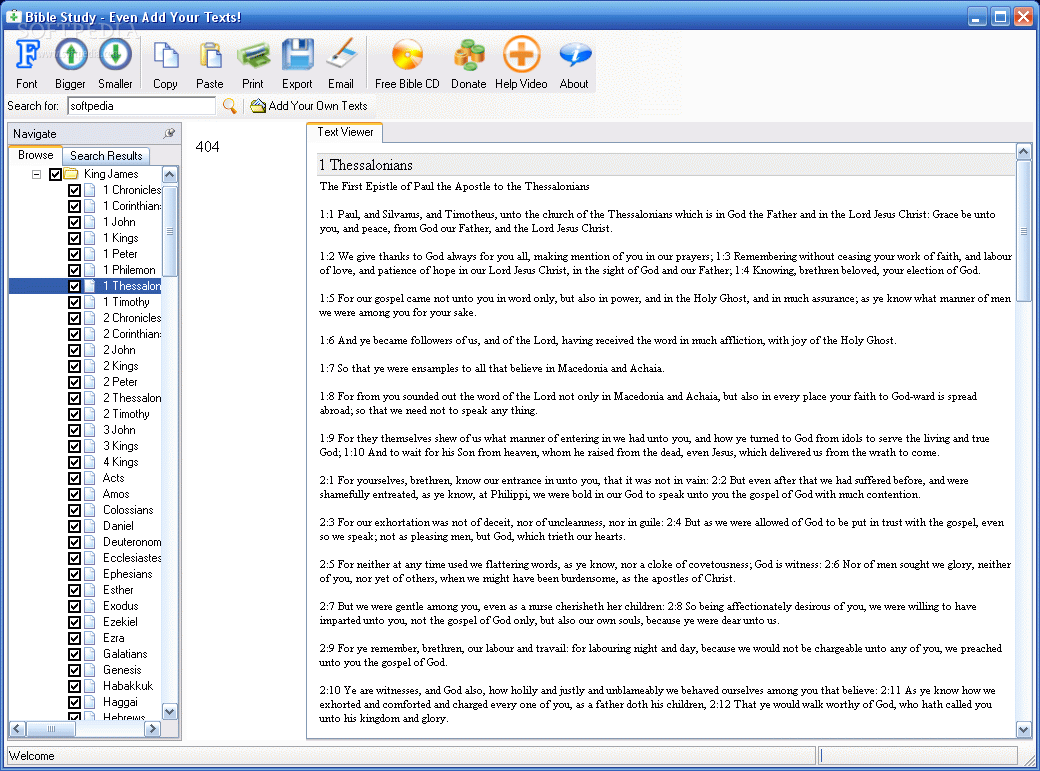Uncheck the 2 Timothy checkbox
This screenshot has width=1040, height=771.
point(74,414)
